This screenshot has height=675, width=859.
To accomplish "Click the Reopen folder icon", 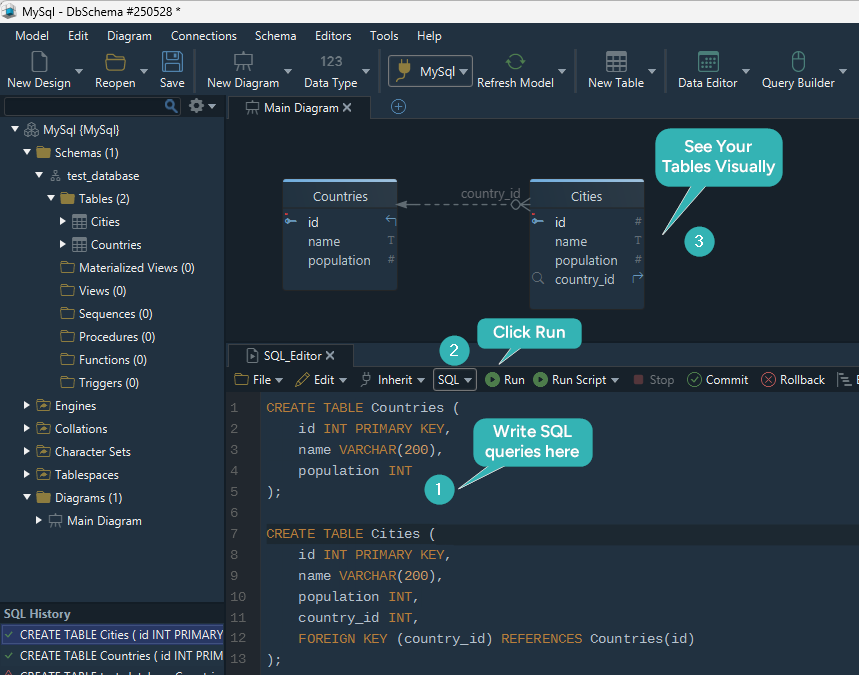I will pos(115,62).
